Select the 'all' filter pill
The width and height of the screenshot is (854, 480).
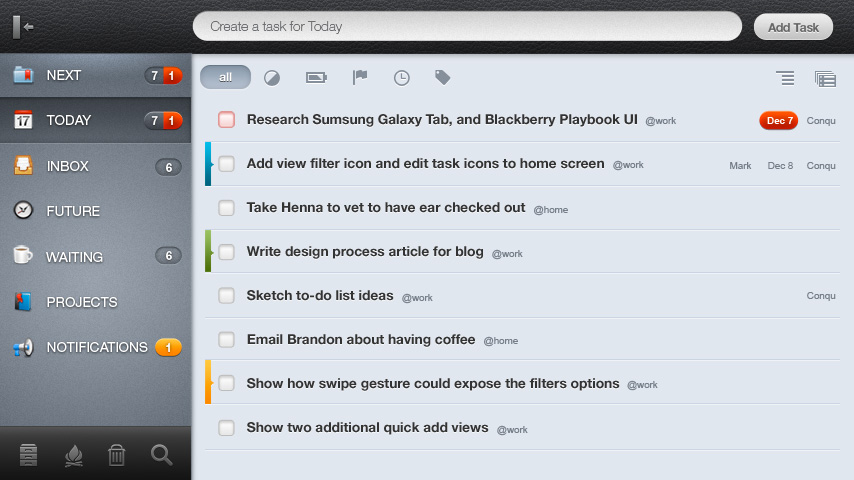coord(225,77)
